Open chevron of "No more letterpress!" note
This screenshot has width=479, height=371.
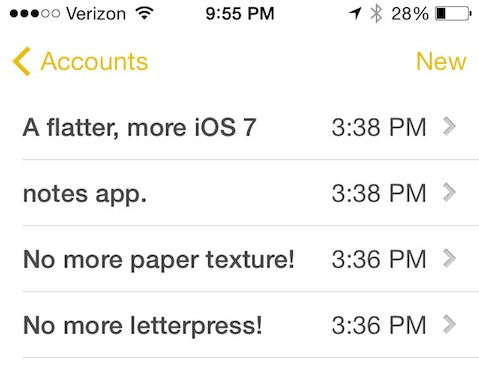[449, 324]
